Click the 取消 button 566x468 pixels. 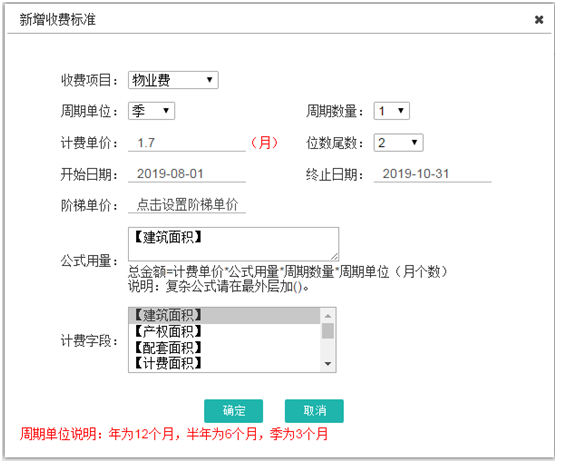point(314,411)
